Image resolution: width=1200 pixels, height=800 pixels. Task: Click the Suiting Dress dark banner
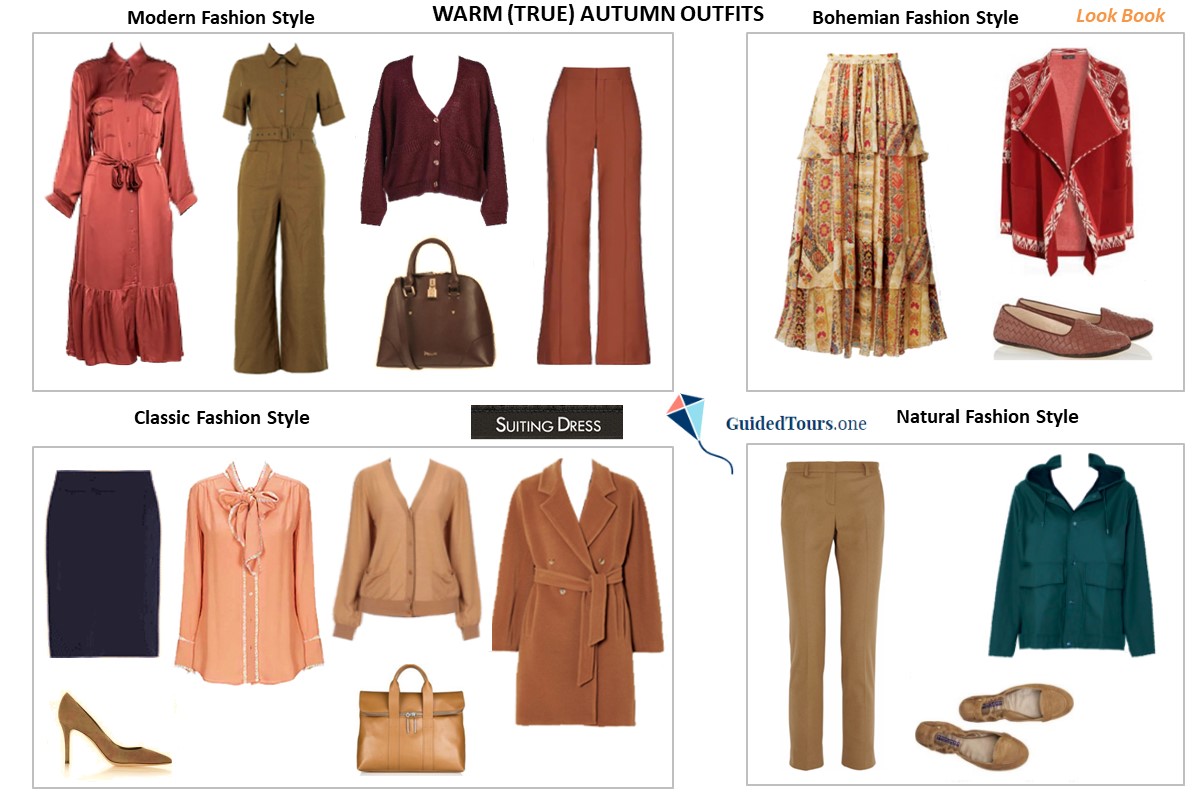pos(547,422)
